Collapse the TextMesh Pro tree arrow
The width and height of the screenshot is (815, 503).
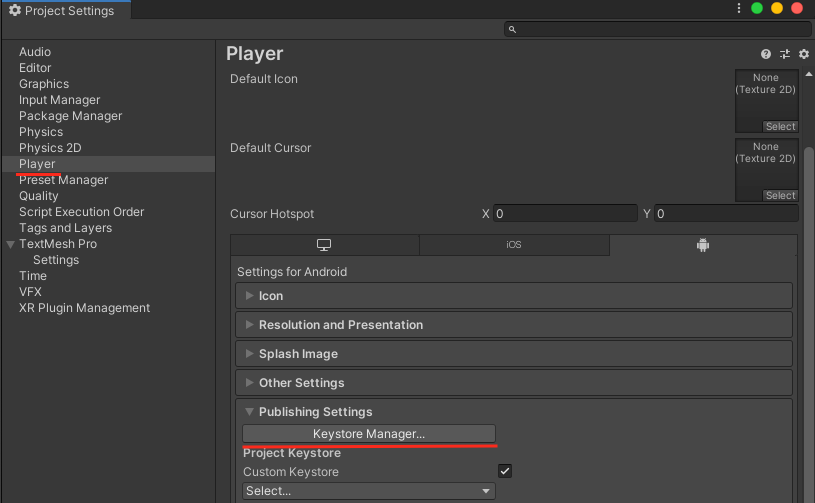point(10,244)
